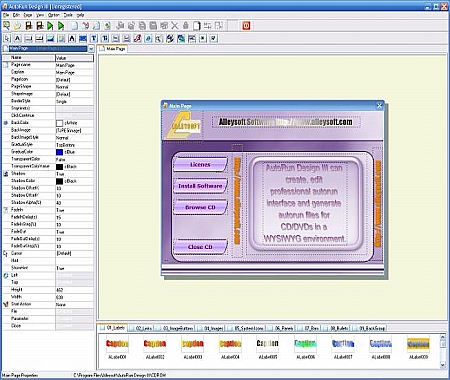The width and height of the screenshot is (450, 380).
Task: Select the ALabel005 black caption thumbnail
Action: click(267, 347)
